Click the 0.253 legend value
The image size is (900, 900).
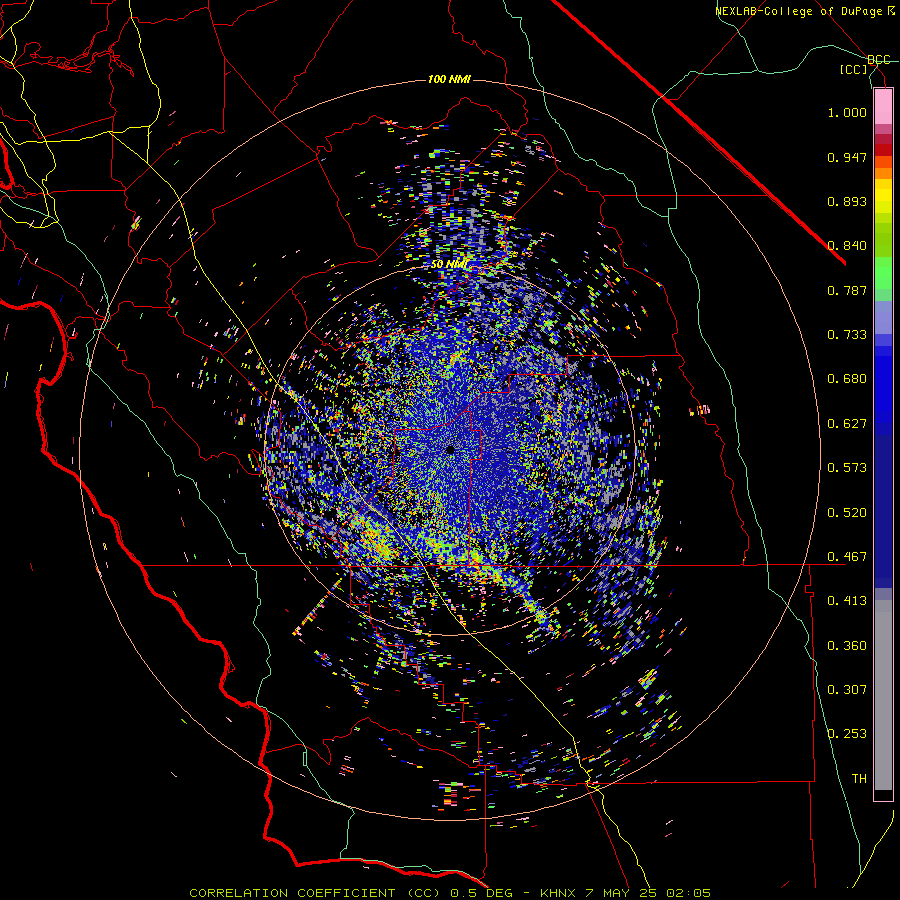coord(847,734)
